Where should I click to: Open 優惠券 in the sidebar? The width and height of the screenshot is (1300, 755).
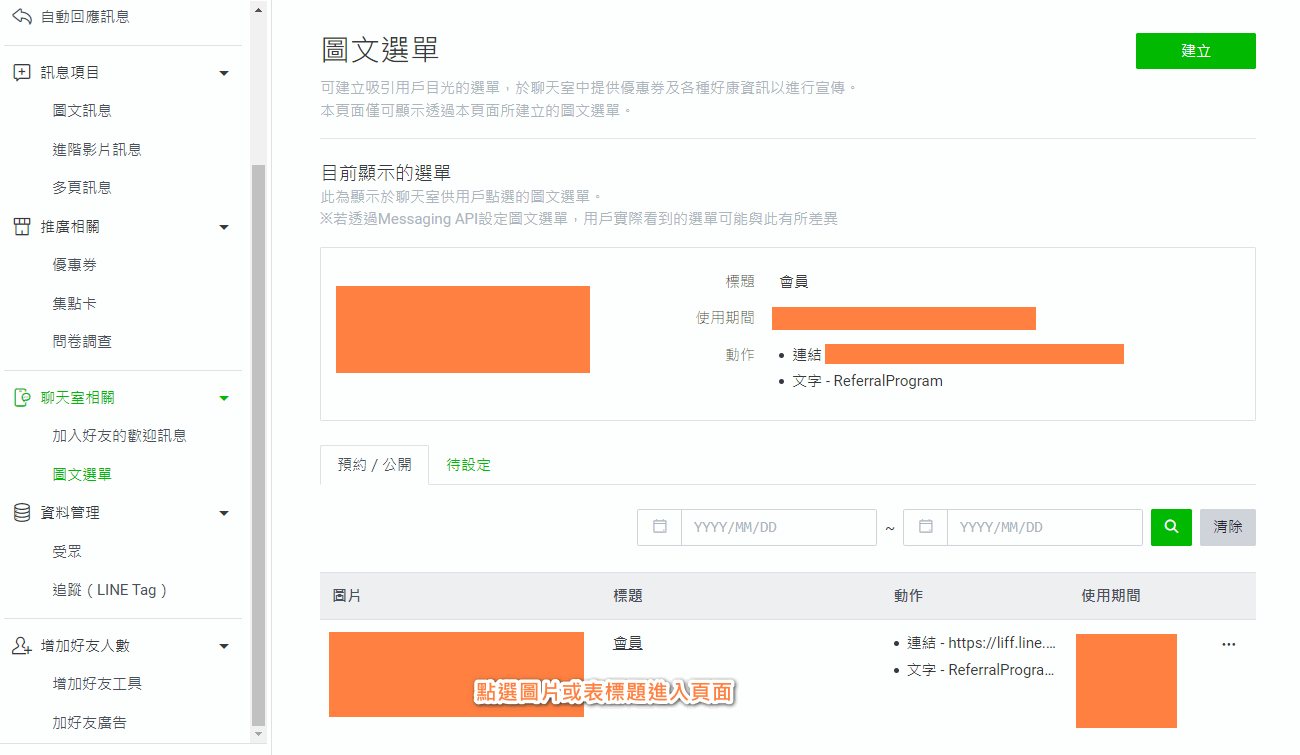[75, 265]
